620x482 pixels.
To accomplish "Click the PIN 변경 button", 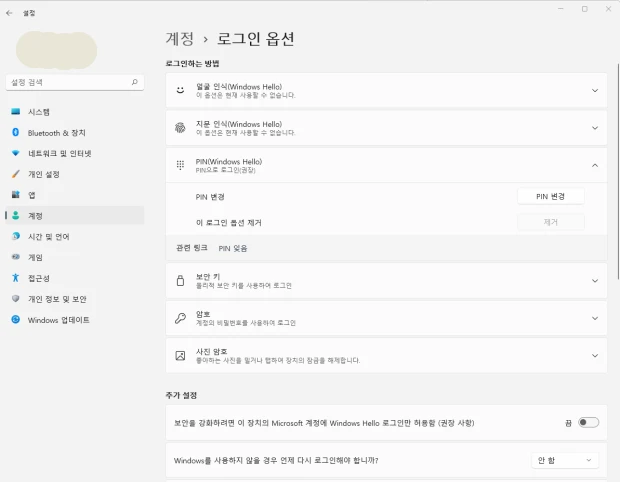I will [550, 197].
